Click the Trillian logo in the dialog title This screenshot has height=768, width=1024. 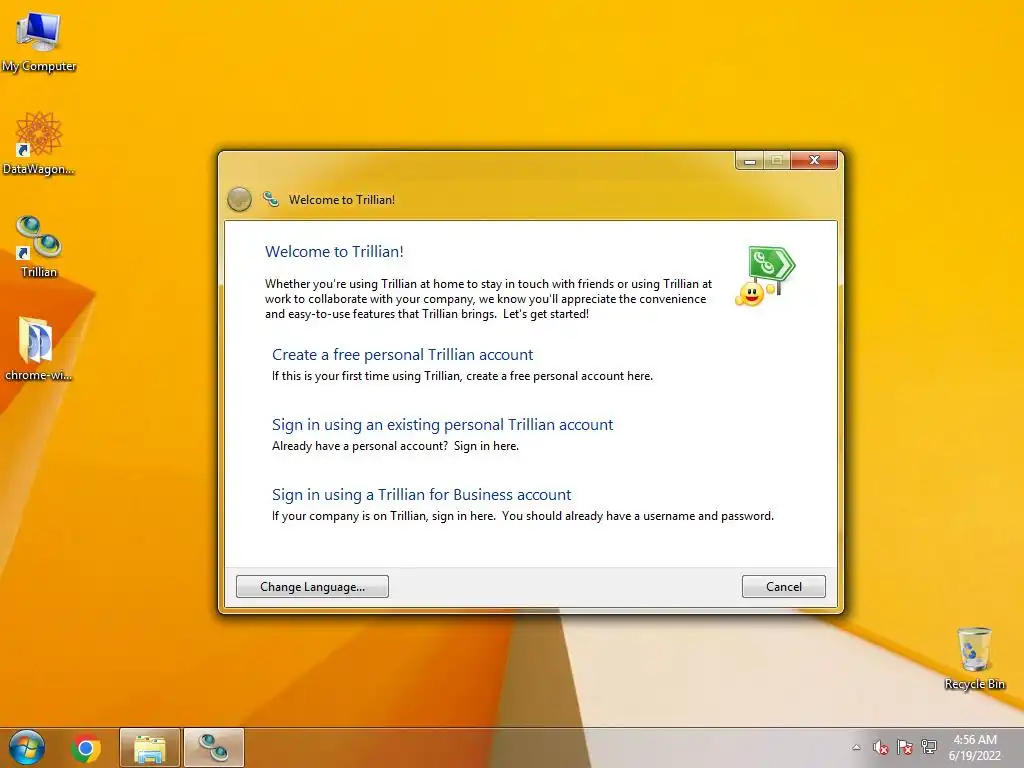tap(271, 199)
